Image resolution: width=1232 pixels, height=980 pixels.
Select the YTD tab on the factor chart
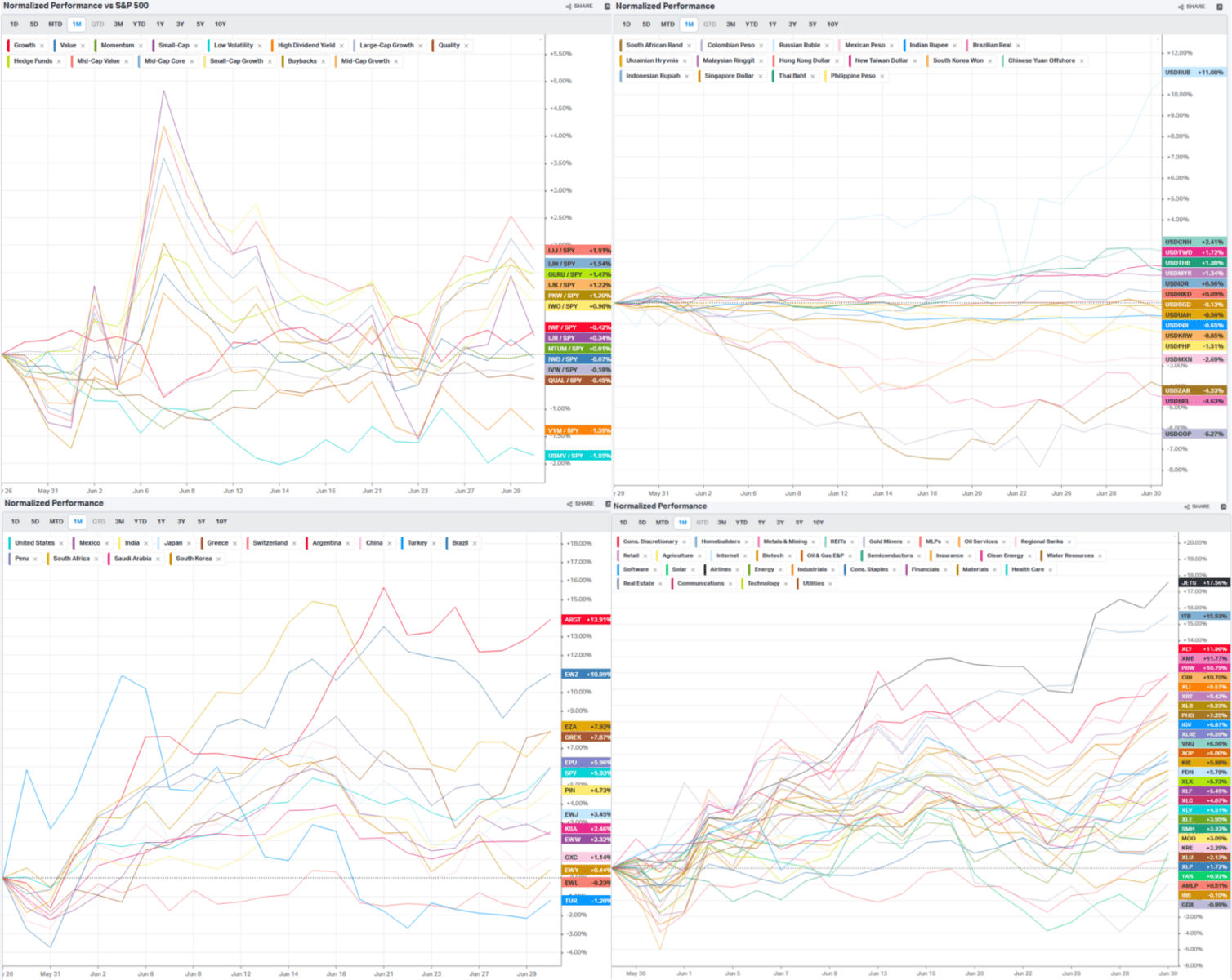[139, 24]
